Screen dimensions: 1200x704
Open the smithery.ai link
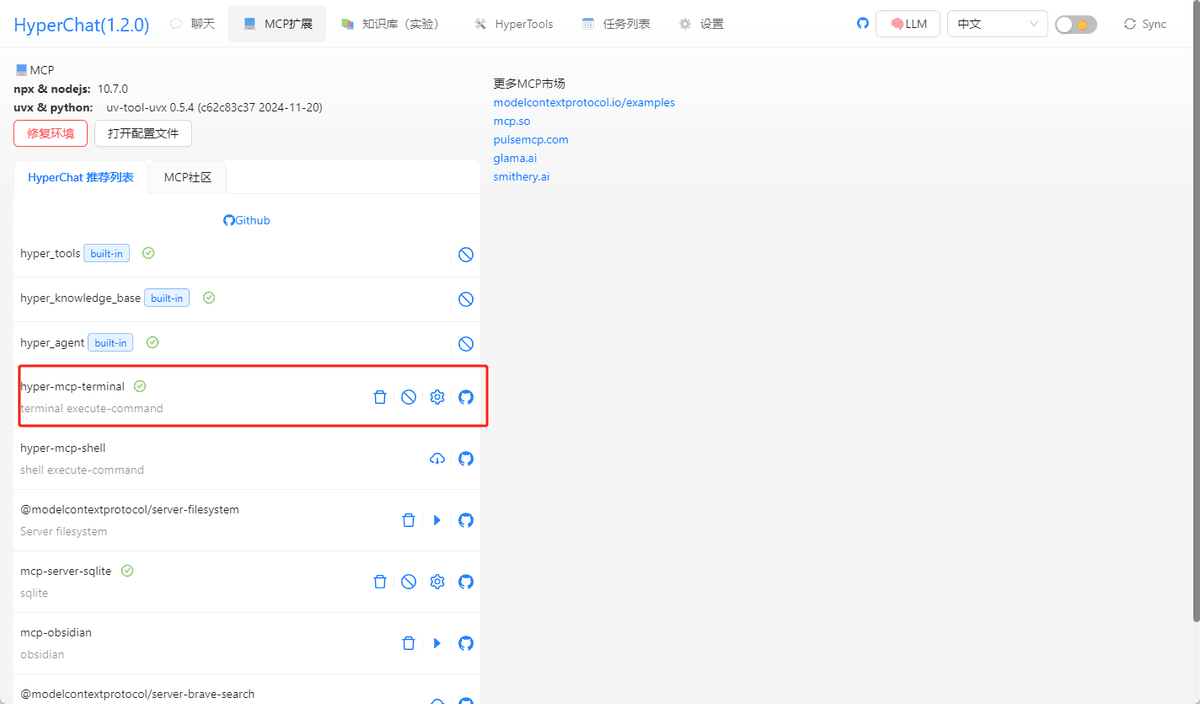pos(521,177)
